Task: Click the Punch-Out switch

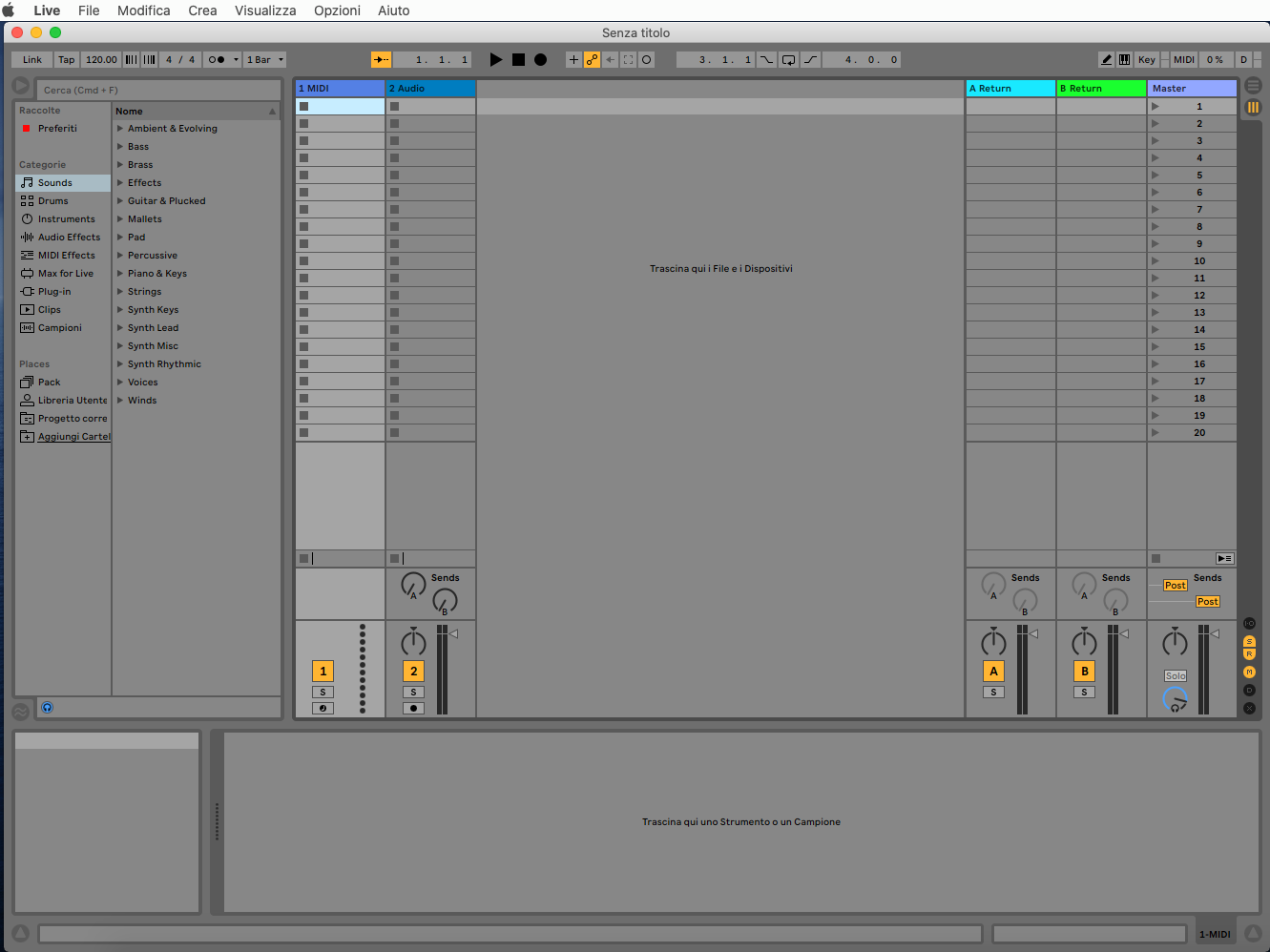Action: coord(811,59)
